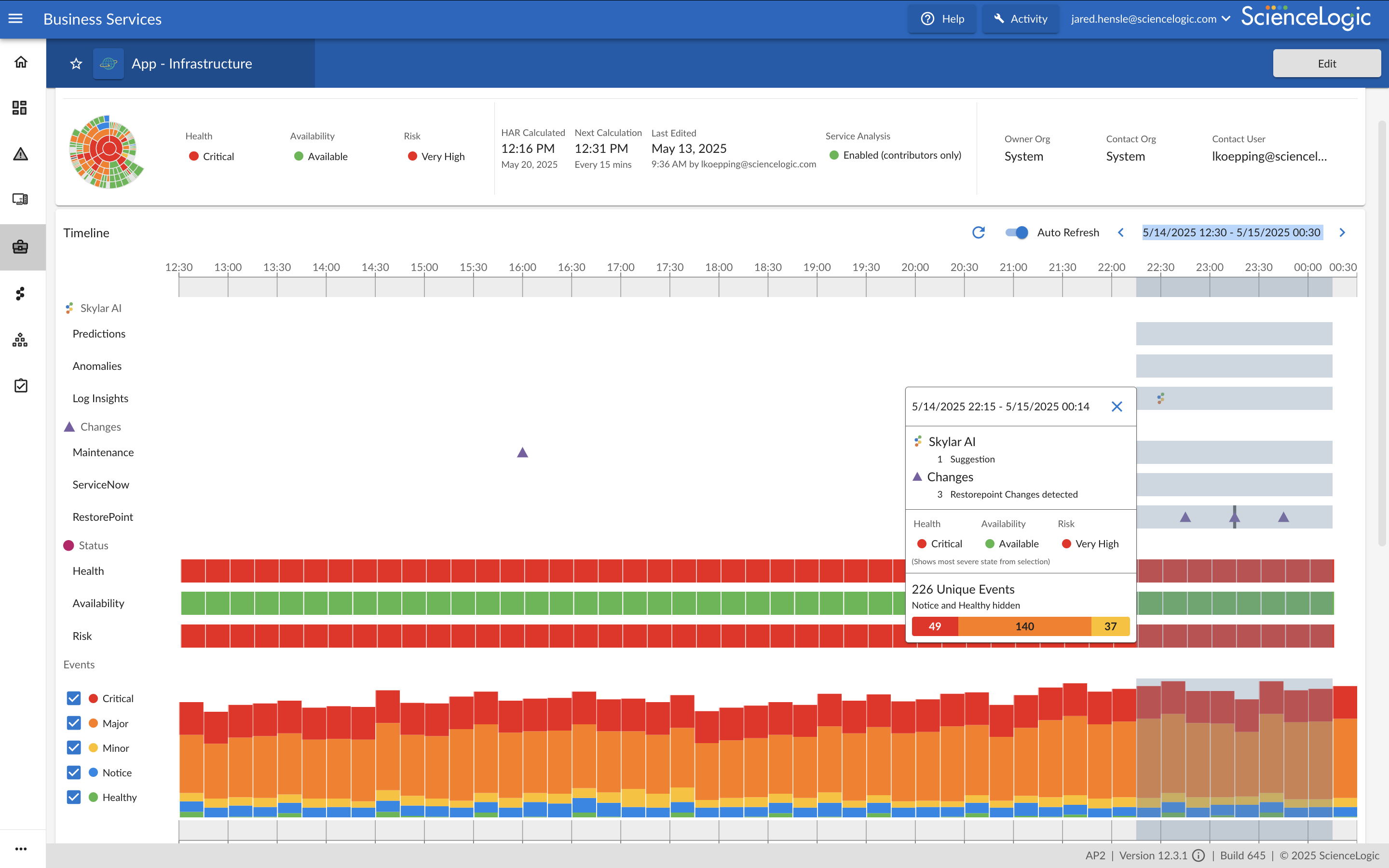Click '226 Unique Events' heading in popup
1389x868 pixels.
pyautogui.click(x=963, y=589)
